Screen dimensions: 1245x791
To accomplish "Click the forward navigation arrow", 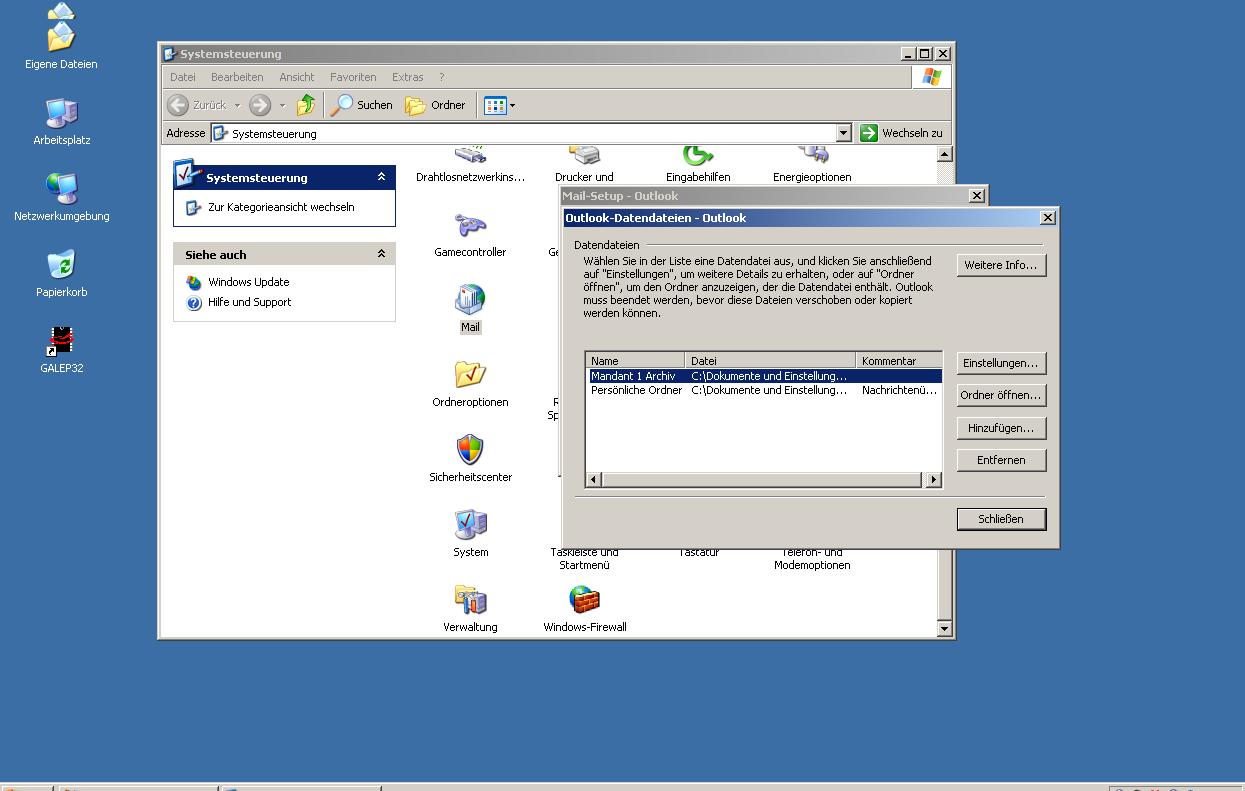I will pos(260,105).
